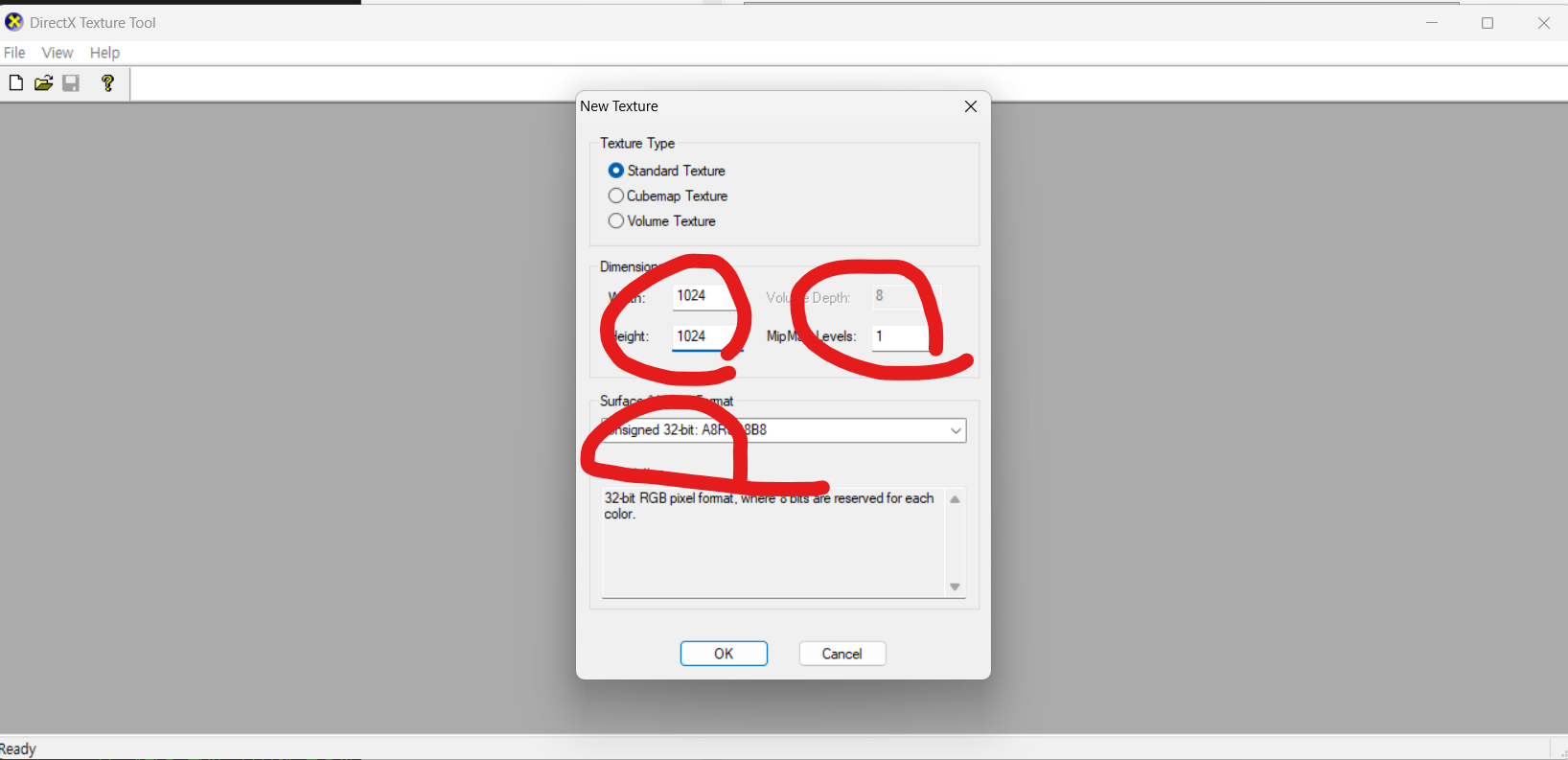Click the Help question mark icon
This screenshot has width=1568, height=760.
click(107, 83)
